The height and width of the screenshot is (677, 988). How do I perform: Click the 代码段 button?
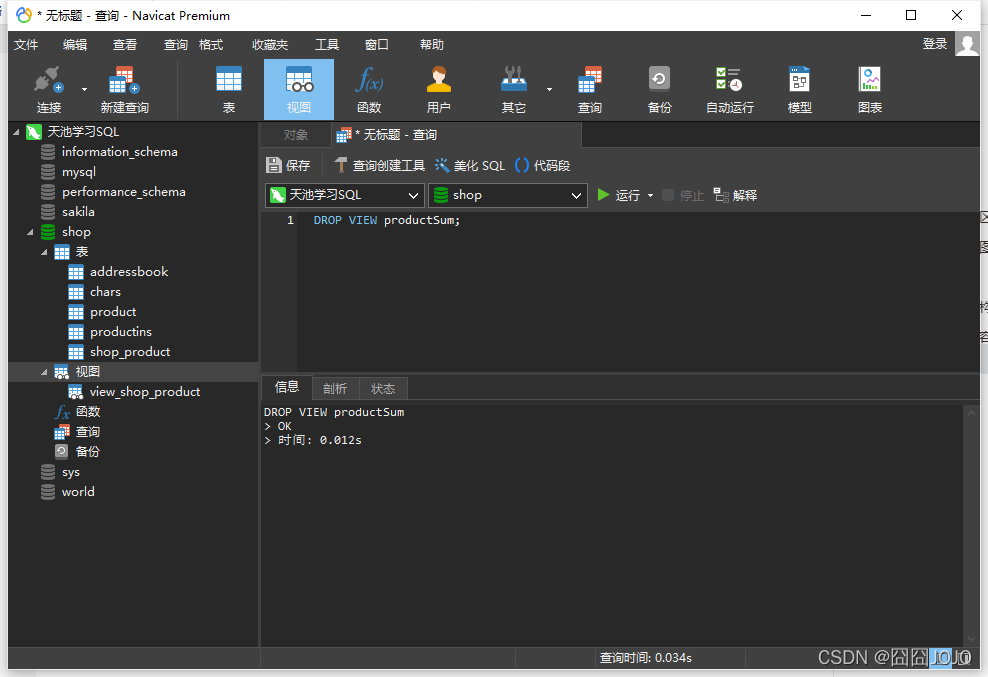(543, 165)
